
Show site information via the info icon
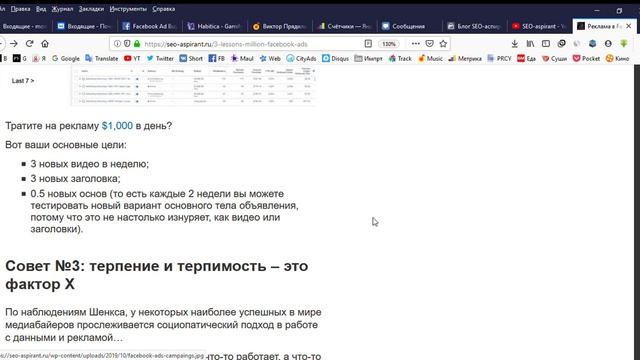117,44
